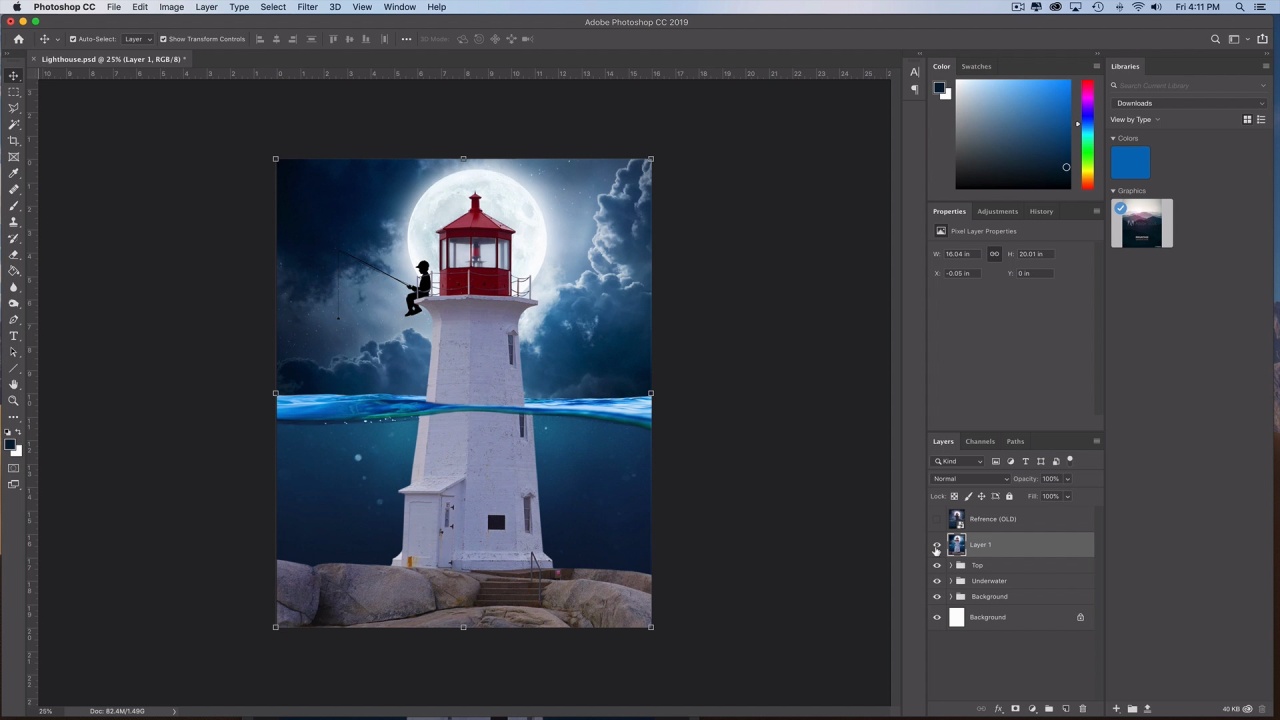This screenshot has width=1280, height=720.
Task: Uncheck the Auto-Select checkbox
Action: (73, 39)
